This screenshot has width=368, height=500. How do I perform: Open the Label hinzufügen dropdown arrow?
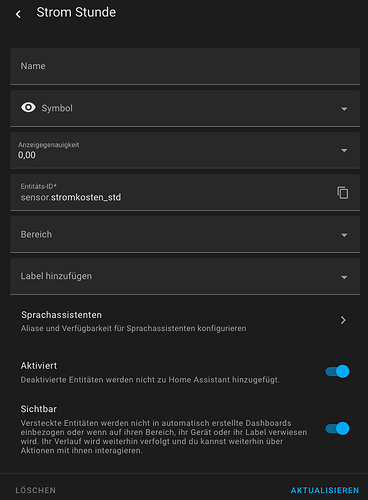click(x=344, y=277)
